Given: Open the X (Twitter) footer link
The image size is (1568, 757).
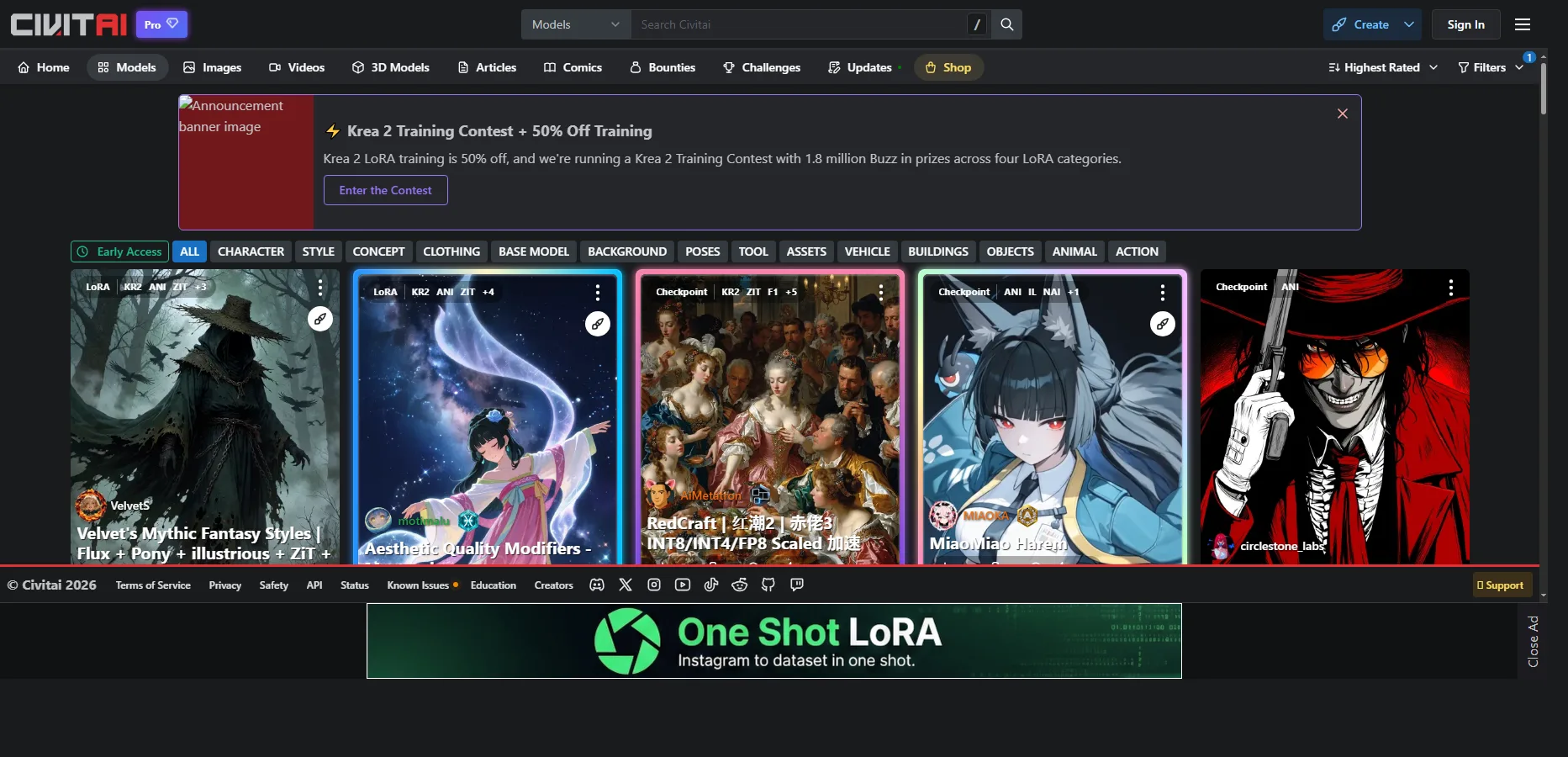Looking at the screenshot, I should (626, 585).
